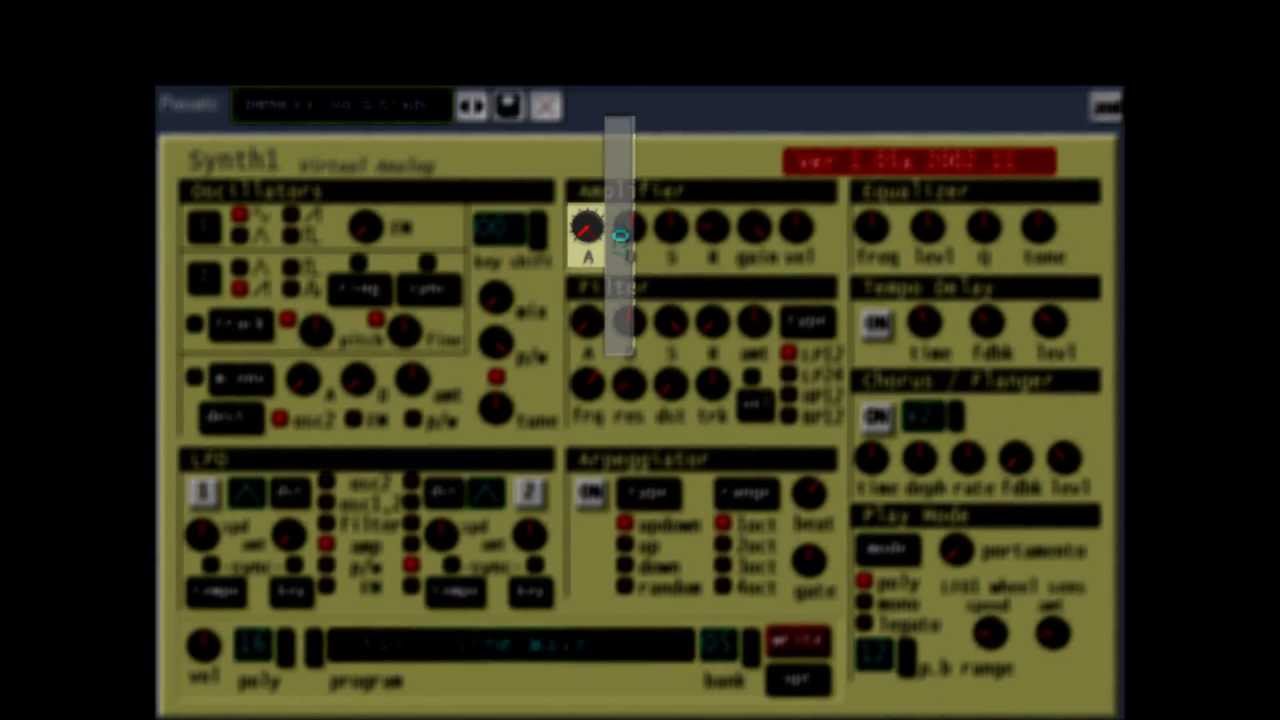Select LFO 1 amp destination LED

click(x=326, y=544)
